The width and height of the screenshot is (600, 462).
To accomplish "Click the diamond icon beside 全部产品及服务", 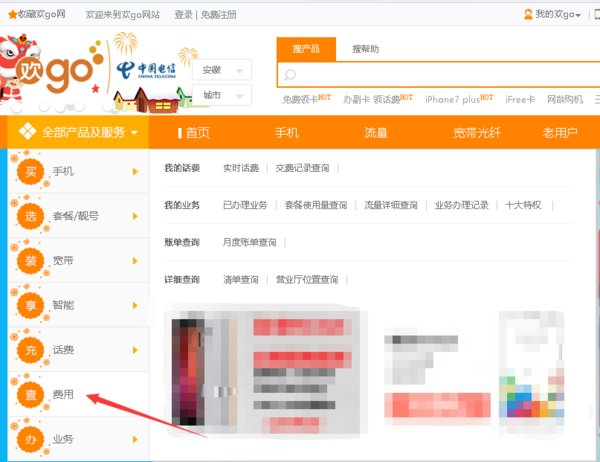I will tap(28, 132).
